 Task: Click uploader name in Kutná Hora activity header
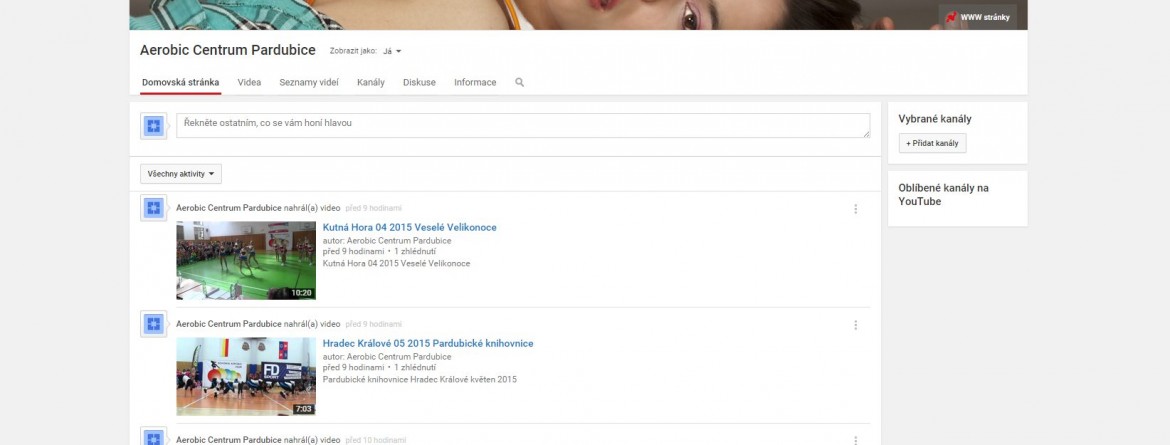pos(229,208)
